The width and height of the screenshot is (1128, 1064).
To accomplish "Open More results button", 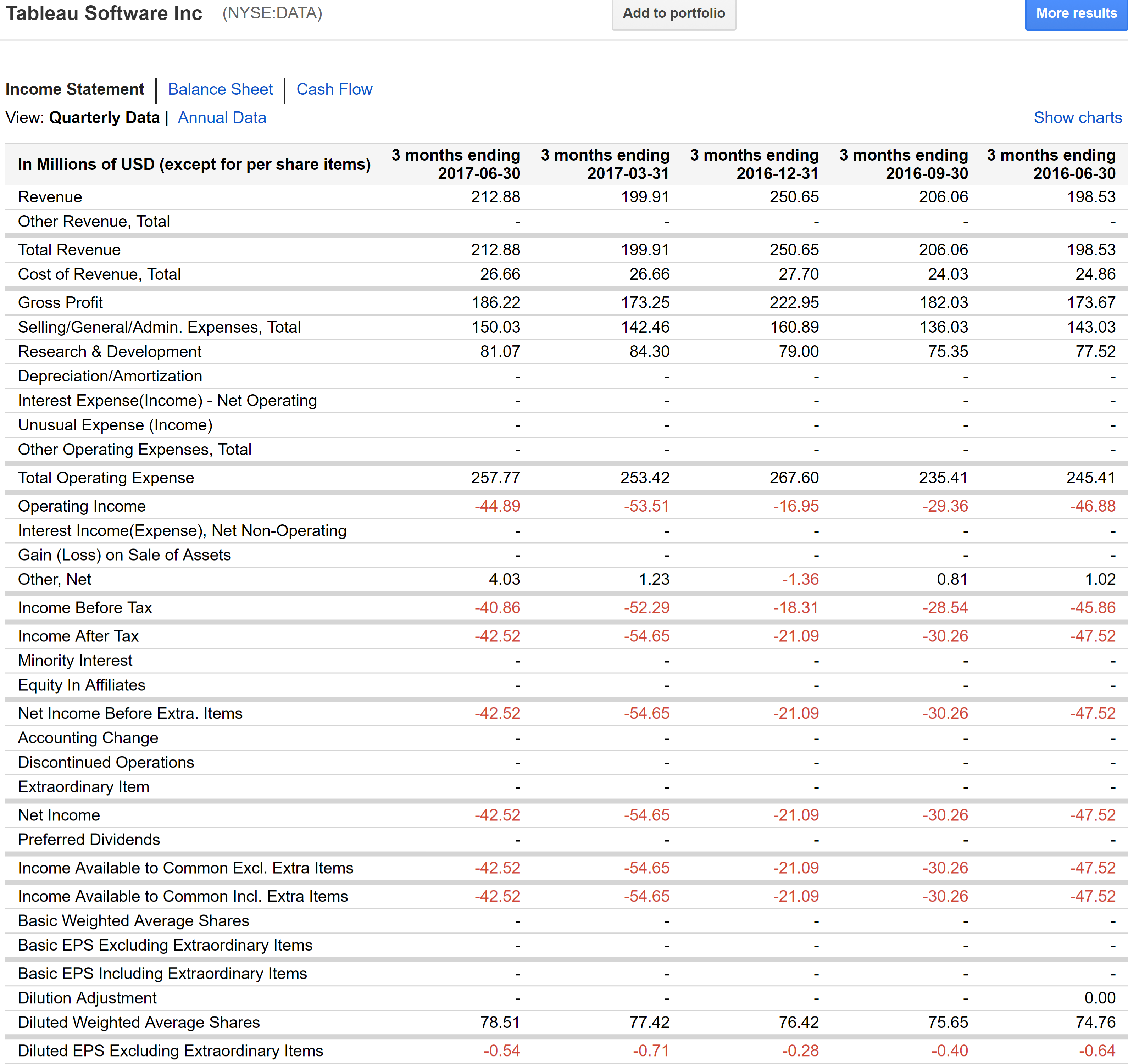I will (x=1076, y=13).
